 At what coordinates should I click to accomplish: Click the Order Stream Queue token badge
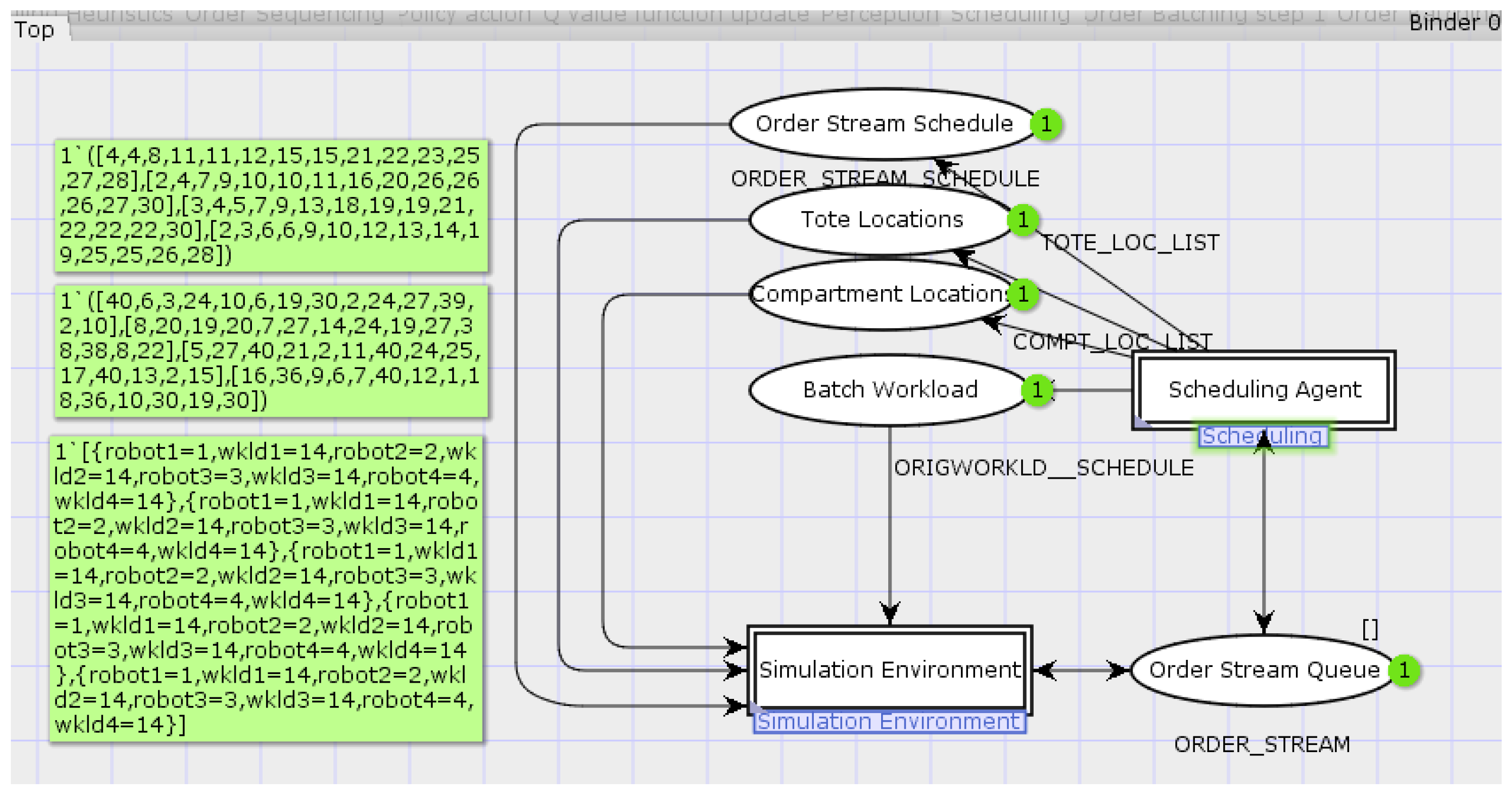click(x=1404, y=670)
